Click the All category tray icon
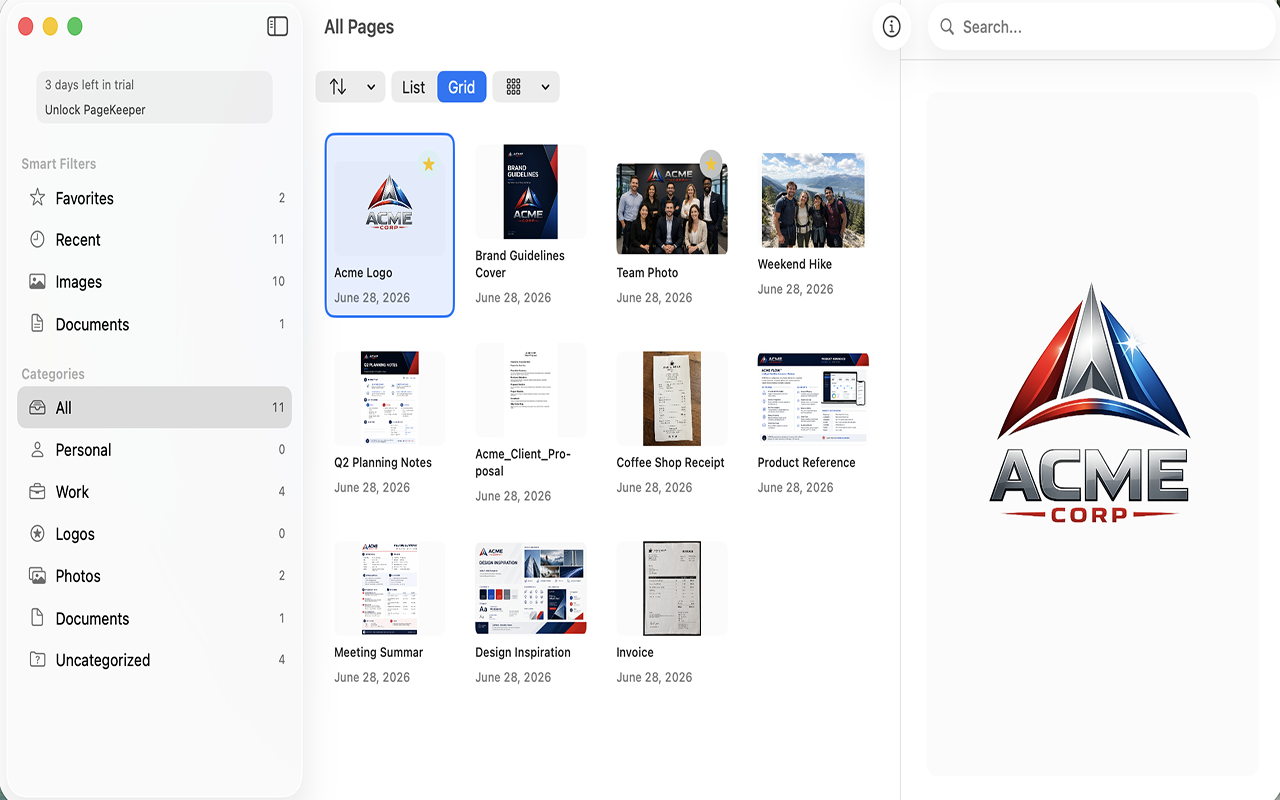Viewport: 1280px width, 800px height. 37,407
